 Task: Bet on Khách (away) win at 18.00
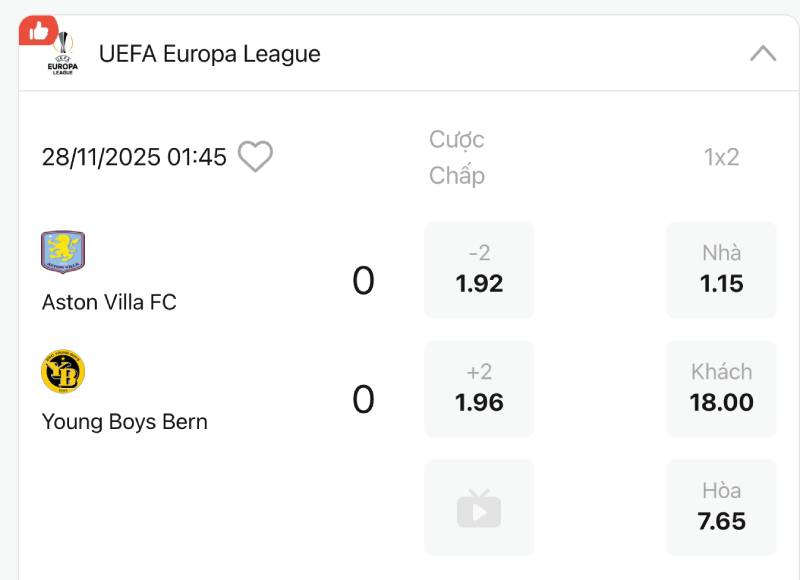coord(721,389)
